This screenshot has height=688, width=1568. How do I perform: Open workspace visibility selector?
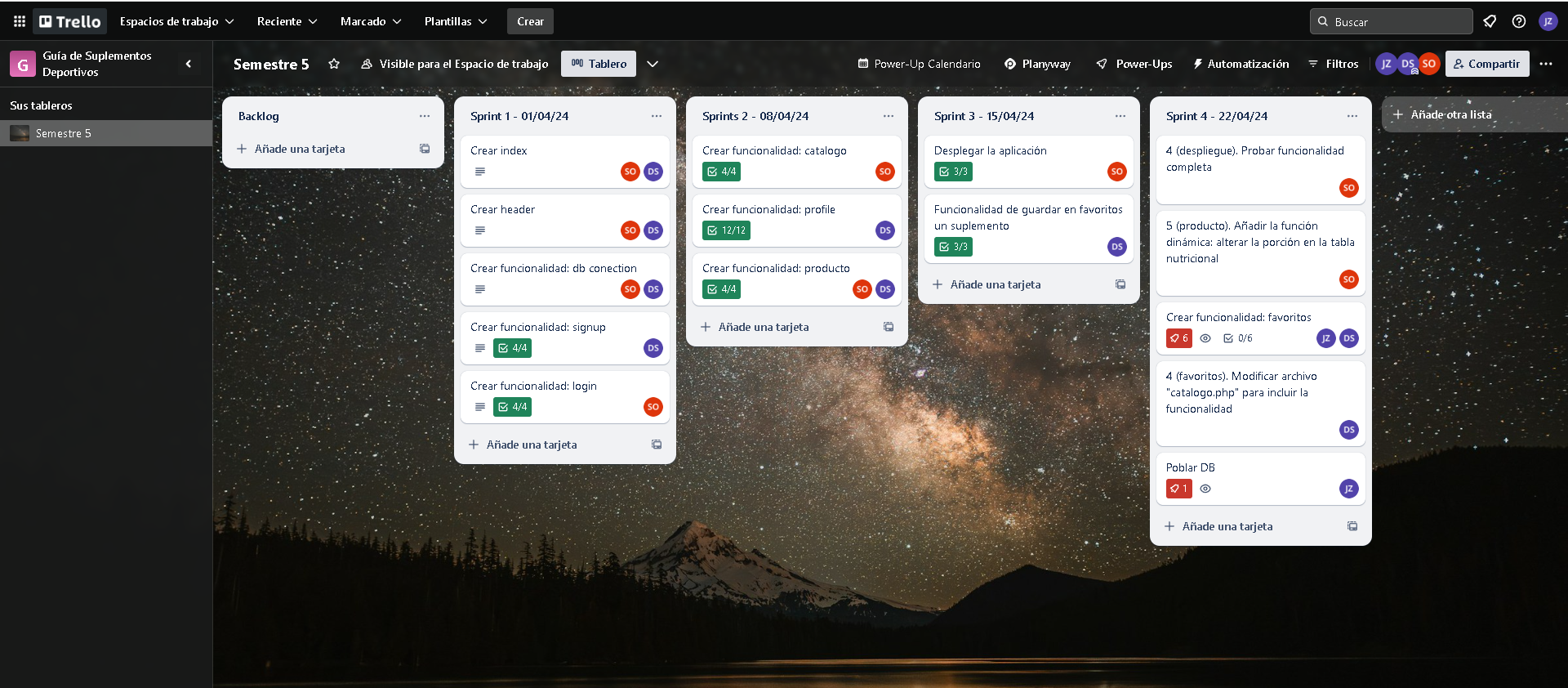pos(455,64)
